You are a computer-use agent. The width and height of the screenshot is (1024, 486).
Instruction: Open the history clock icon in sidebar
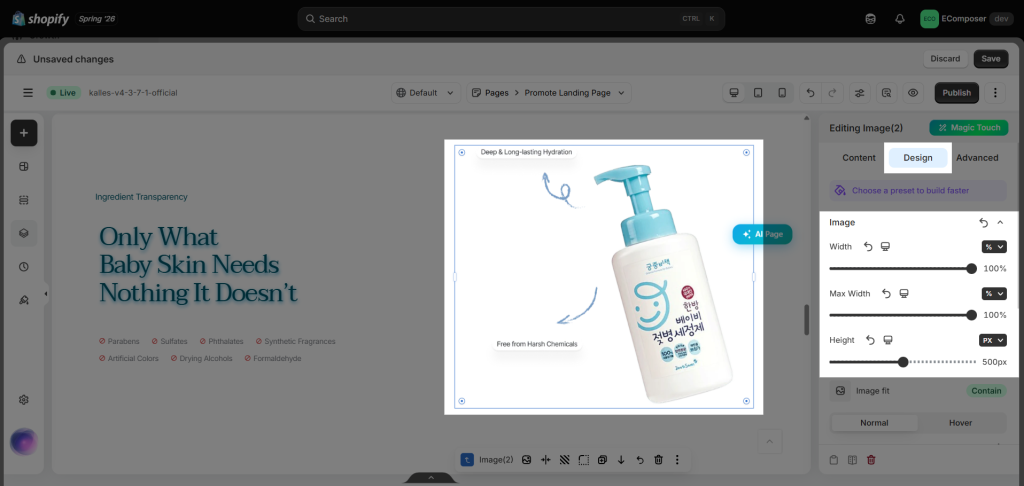24,267
